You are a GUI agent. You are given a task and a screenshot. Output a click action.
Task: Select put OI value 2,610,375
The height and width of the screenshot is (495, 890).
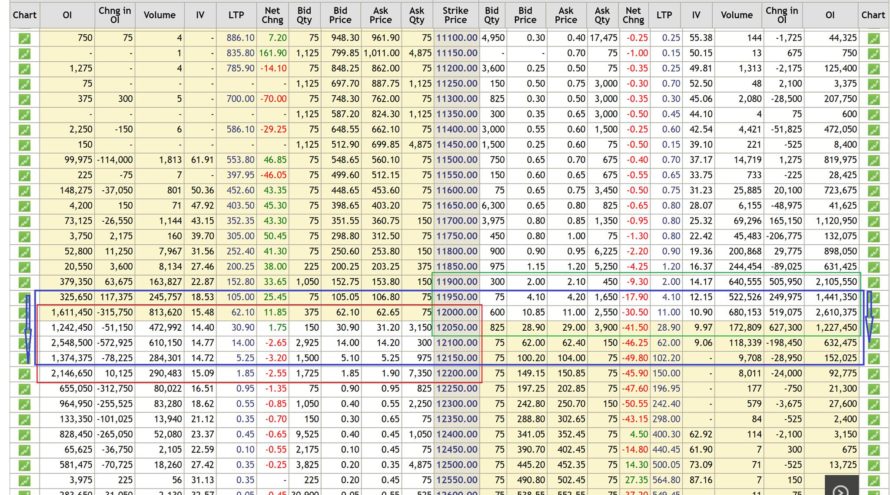click(x=834, y=312)
